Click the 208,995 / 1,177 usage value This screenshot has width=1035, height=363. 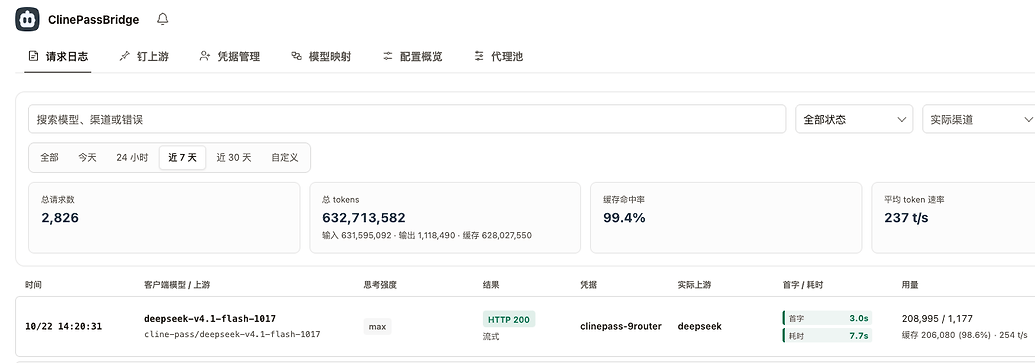(x=937, y=318)
